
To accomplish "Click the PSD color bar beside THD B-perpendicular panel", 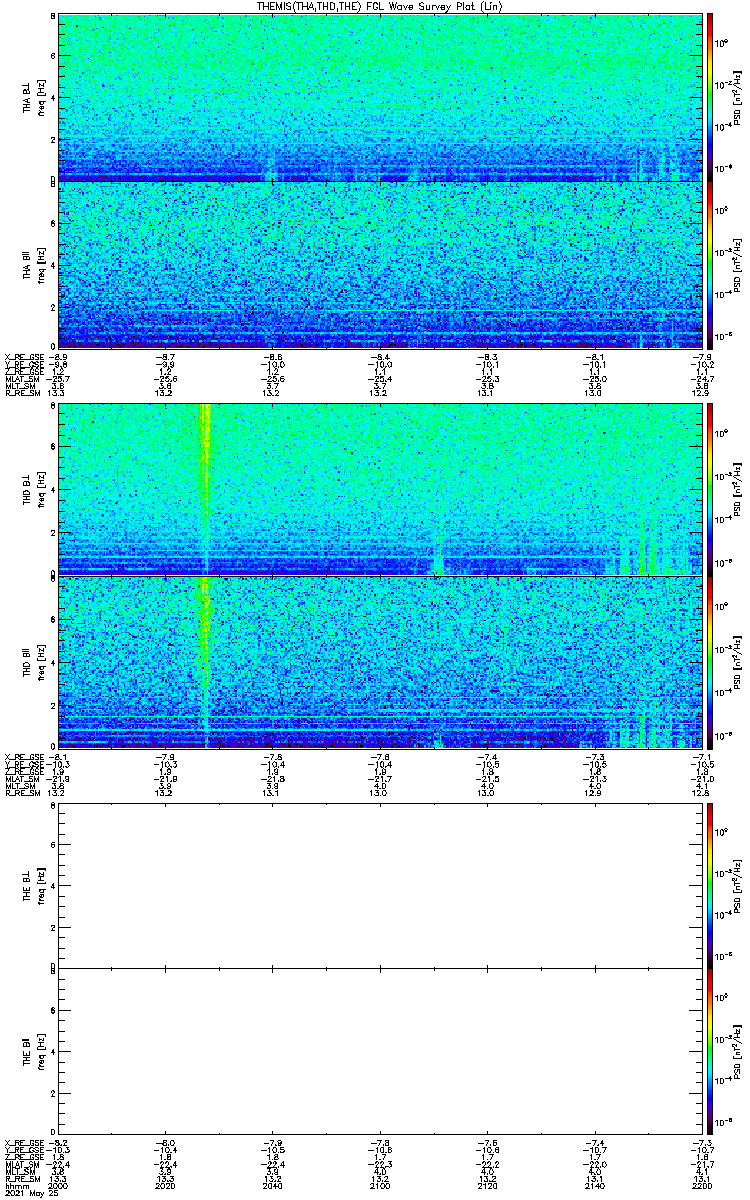I will (x=710, y=489).
